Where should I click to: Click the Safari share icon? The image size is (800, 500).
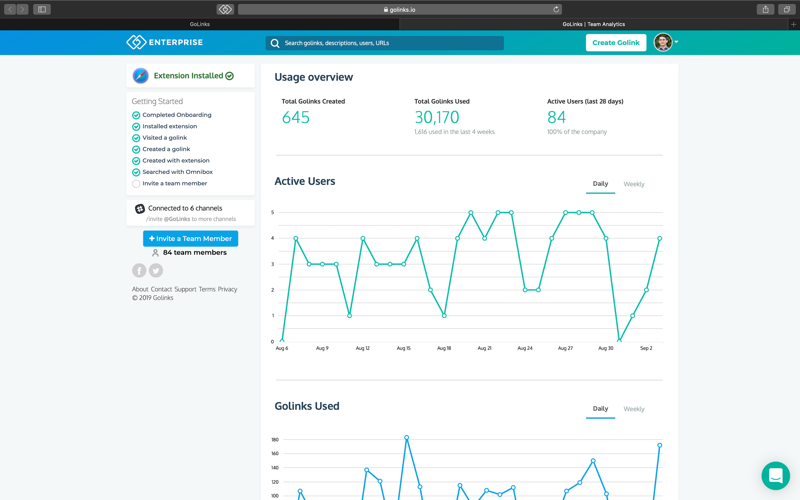[765, 9]
